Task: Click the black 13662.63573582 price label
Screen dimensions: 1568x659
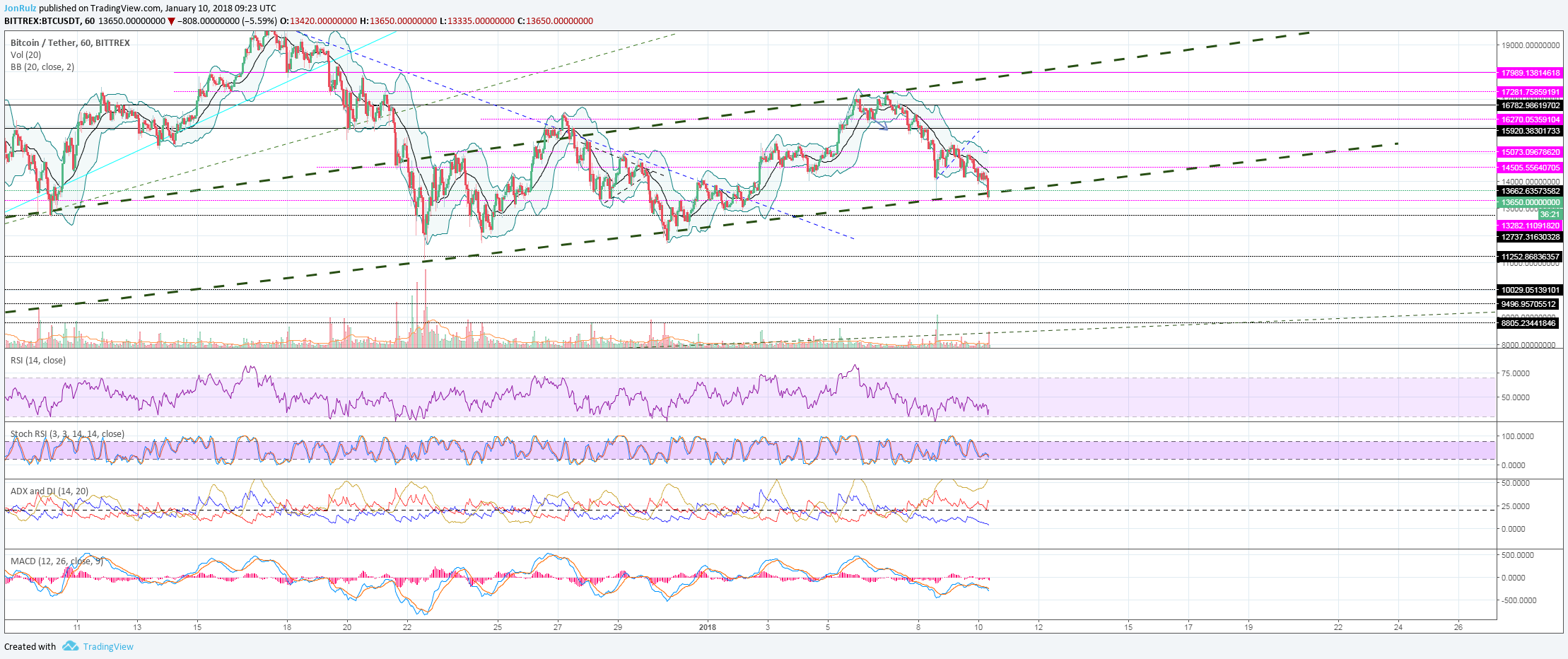Action: (x=1530, y=191)
